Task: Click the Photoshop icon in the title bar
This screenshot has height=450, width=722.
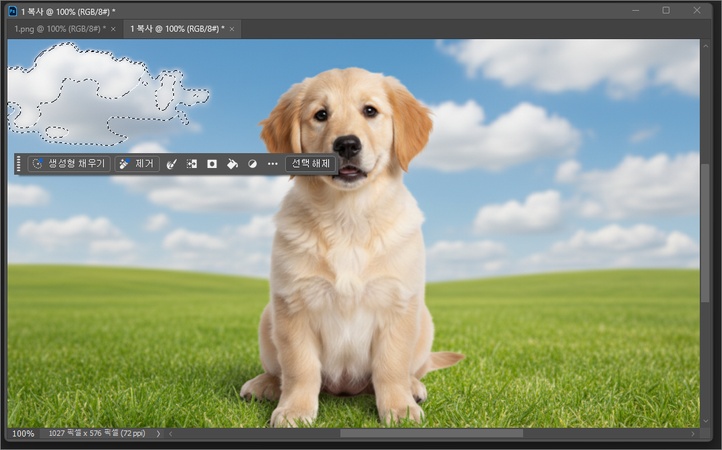Action: click(11, 10)
